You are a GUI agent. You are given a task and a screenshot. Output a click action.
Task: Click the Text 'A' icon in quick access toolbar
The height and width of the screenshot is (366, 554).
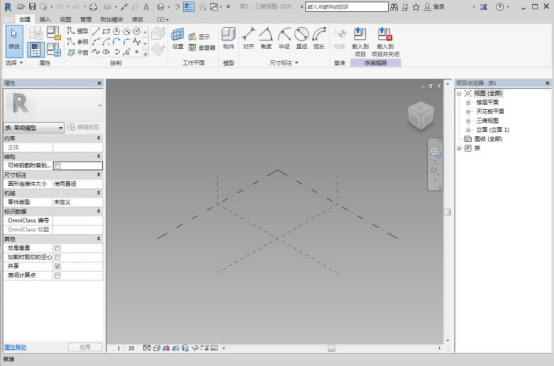(x=146, y=7)
